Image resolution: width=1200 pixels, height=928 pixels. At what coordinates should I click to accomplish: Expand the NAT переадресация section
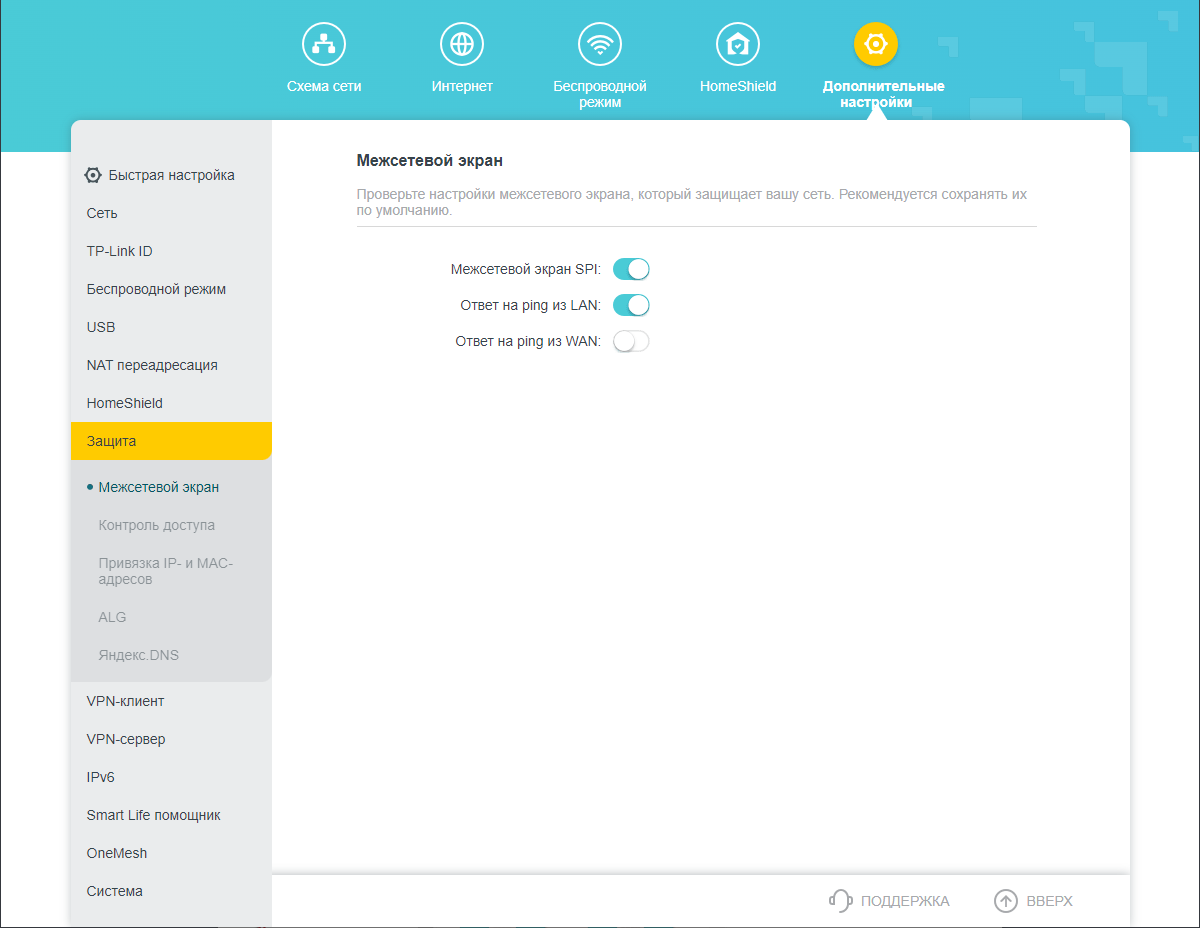click(171, 365)
